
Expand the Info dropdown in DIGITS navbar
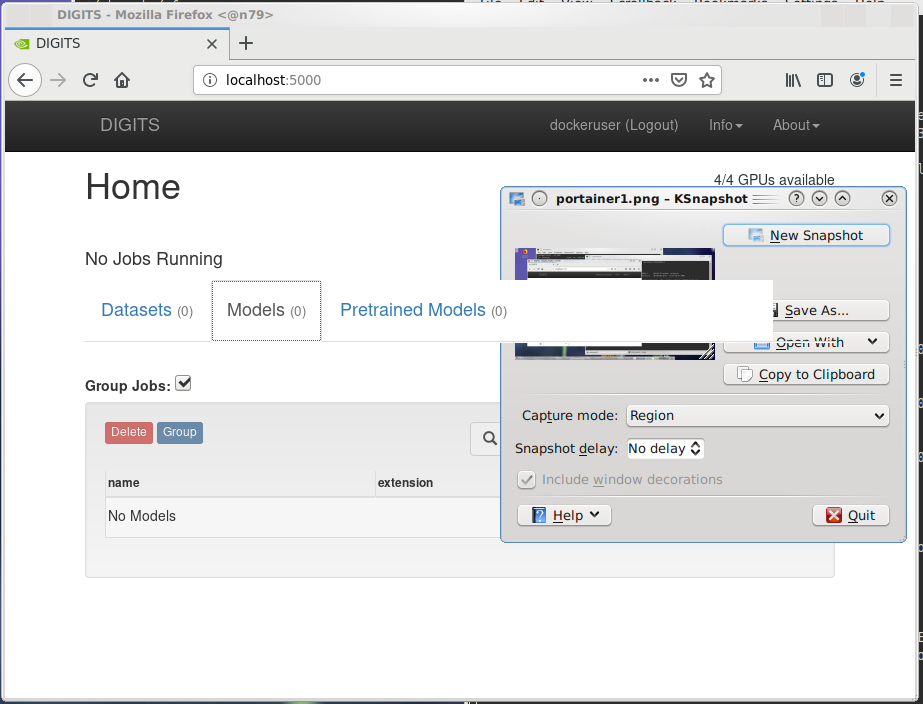(x=726, y=125)
